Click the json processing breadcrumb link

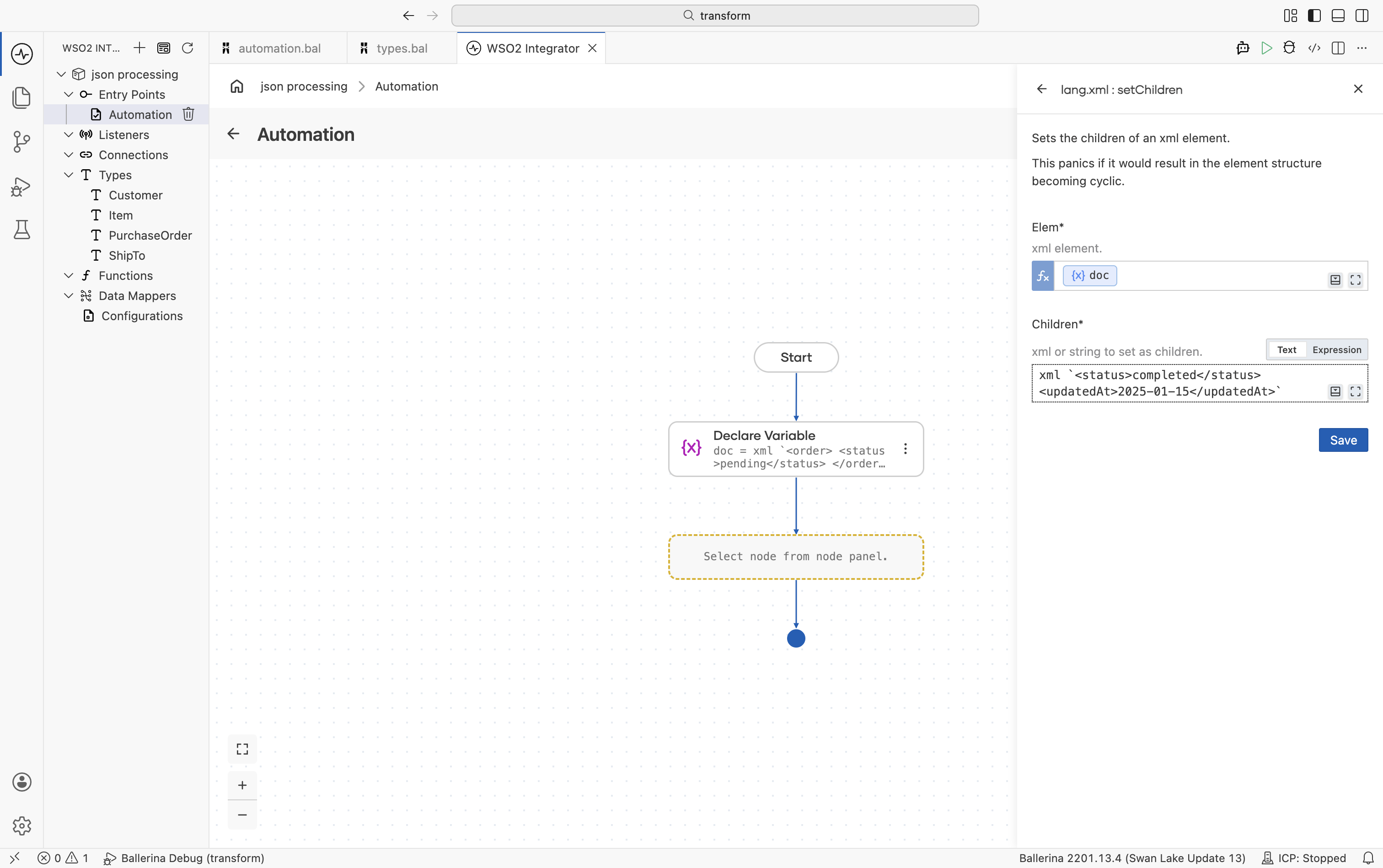[x=304, y=86]
